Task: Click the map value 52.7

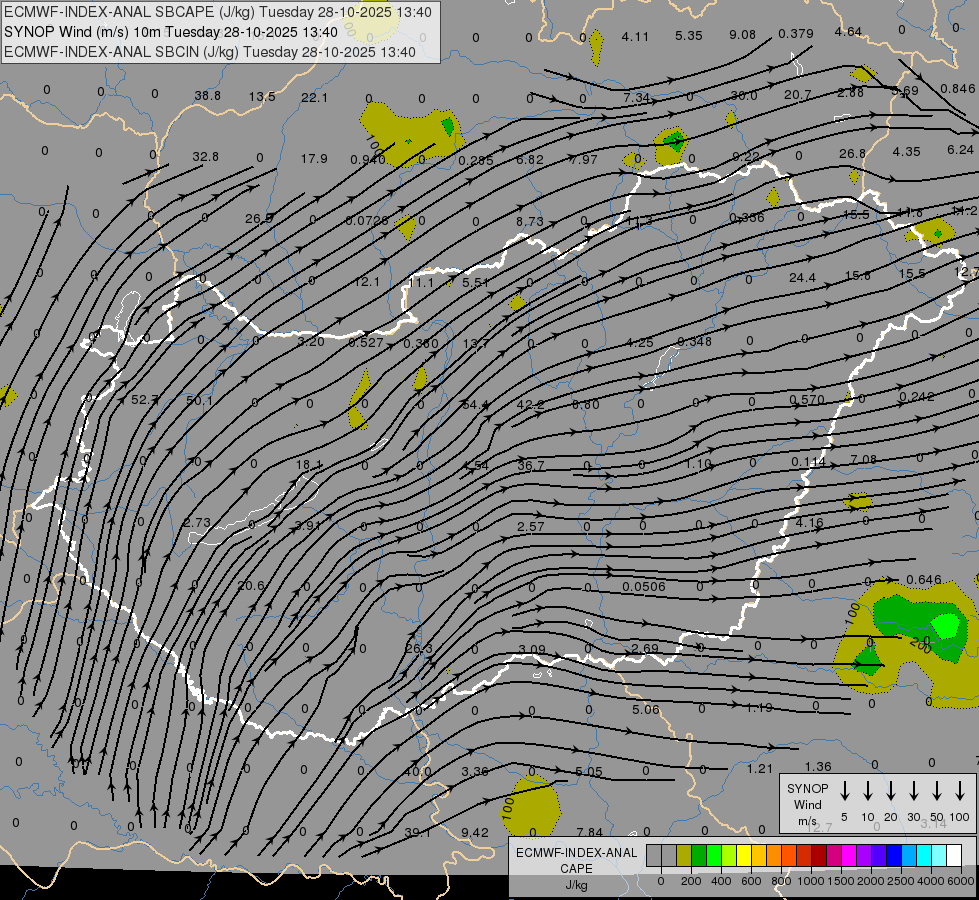Action: point(144,400)
